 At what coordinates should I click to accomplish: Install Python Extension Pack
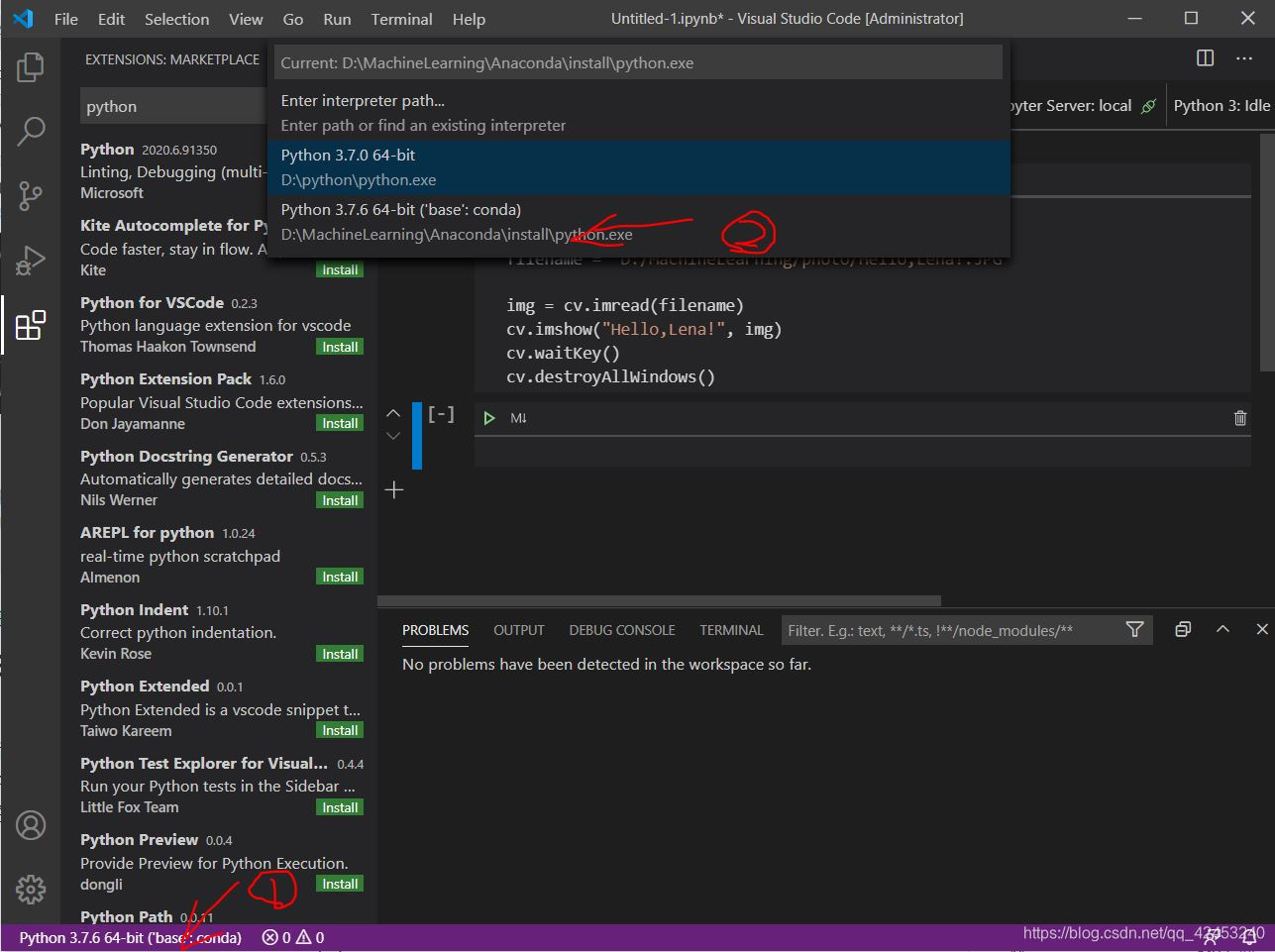pos(340,423)
